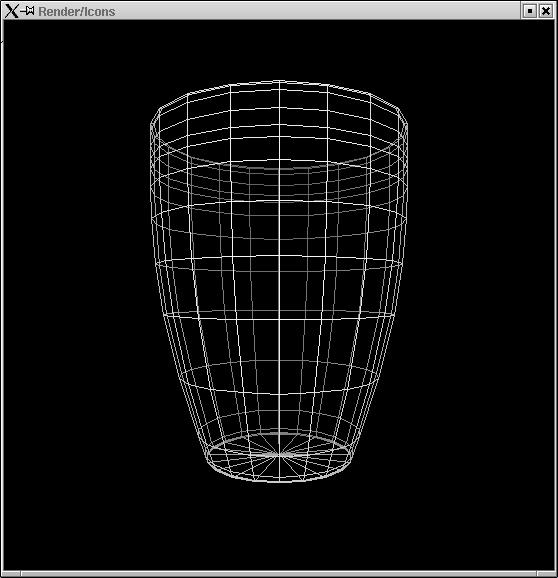Select the central vertical wireframe line mid-glass
This screenshot has height=578, width=558.
(x=279, y=280)
